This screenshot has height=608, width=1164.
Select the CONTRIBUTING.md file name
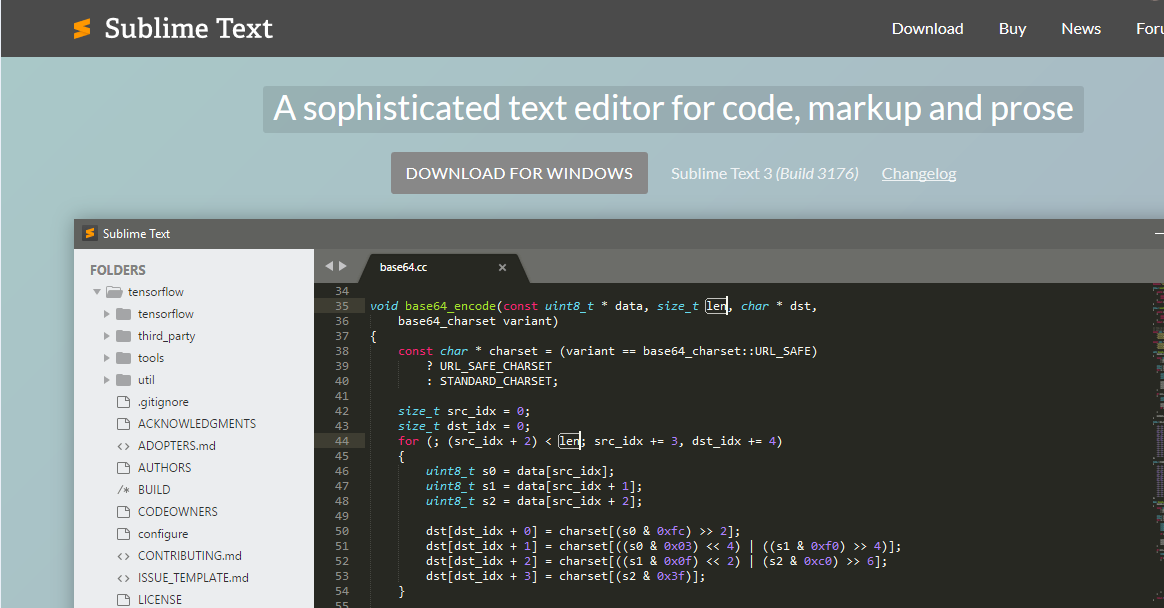pyautogui.click(x=189, y=556)
